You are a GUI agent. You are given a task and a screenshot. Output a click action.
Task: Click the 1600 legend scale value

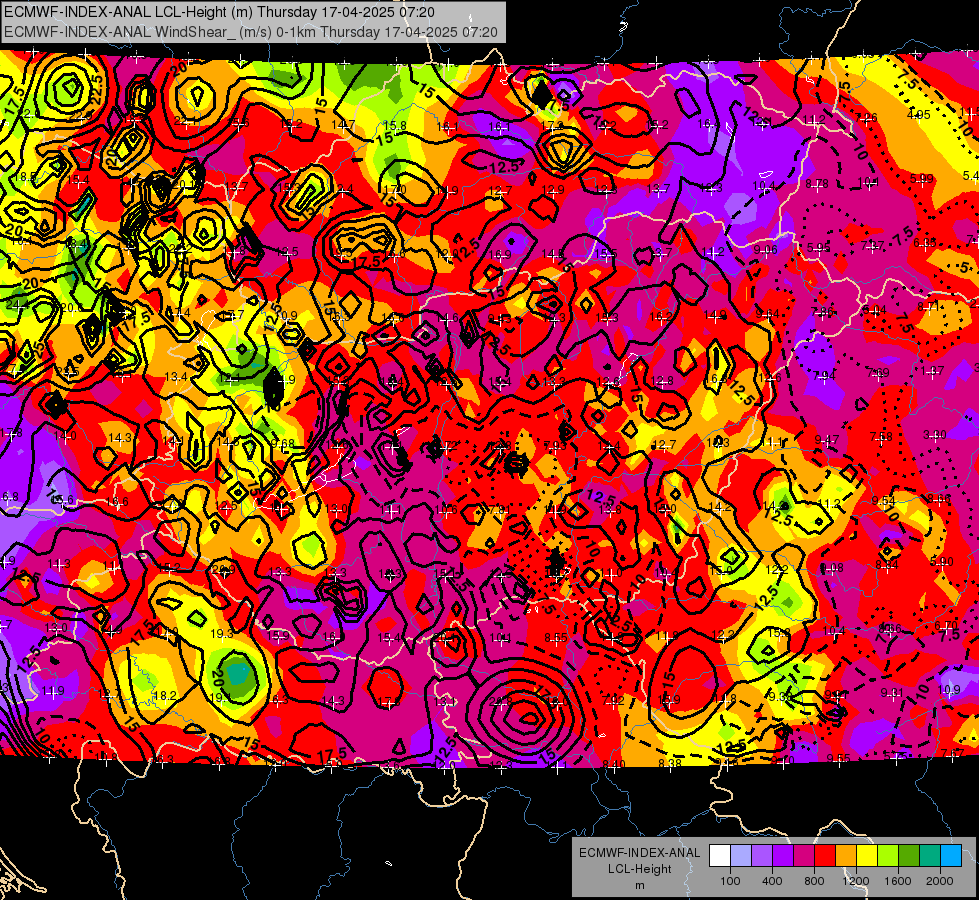tap(898, 881)
